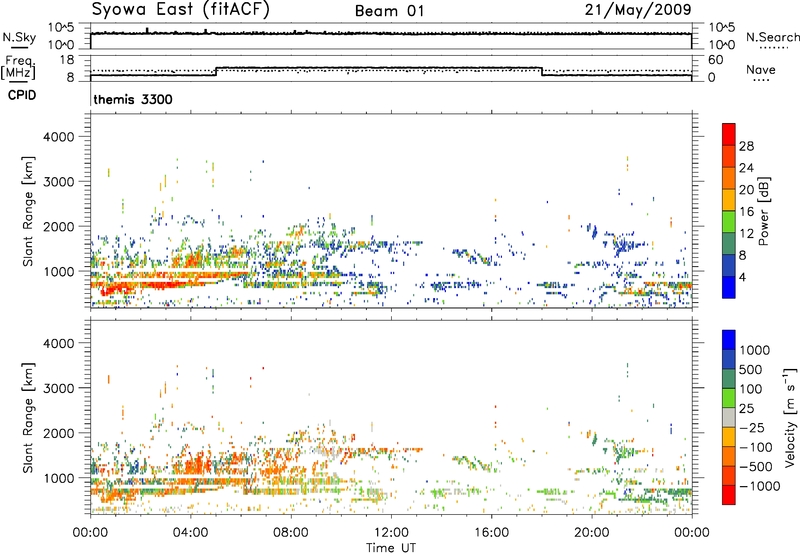Select the "Freq. [MHz]" axis label

click(18, 68)
